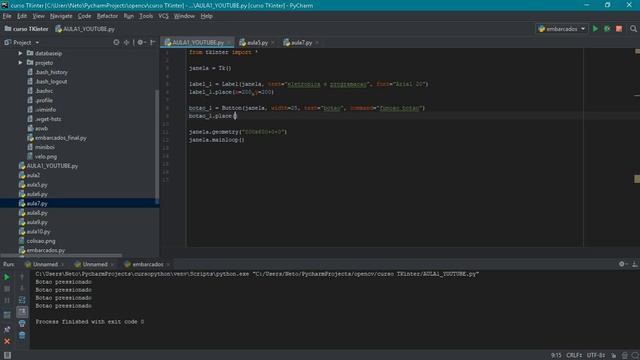
Task: Print console output icon in Run panel
Action: pos(22,324)
